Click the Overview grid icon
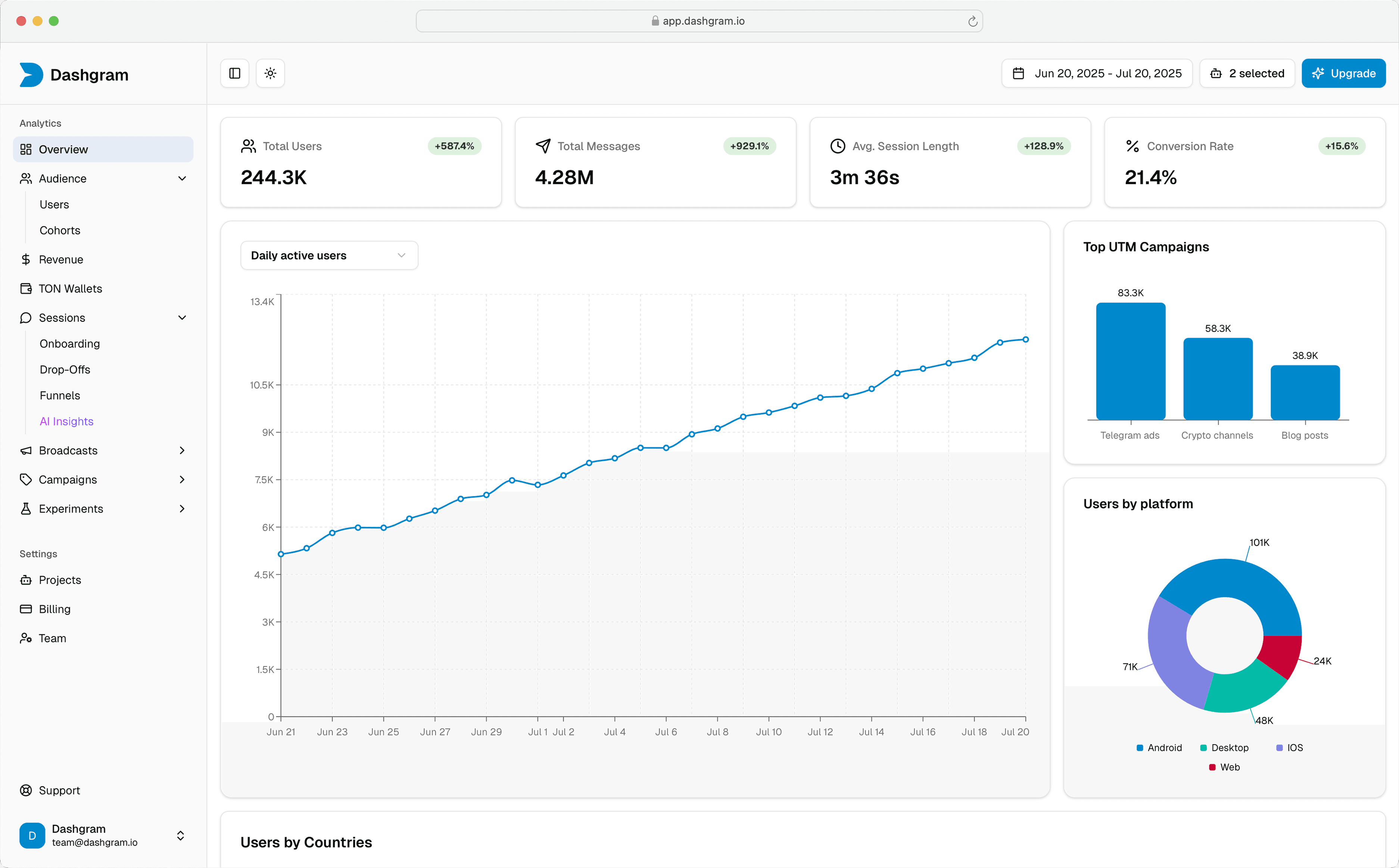This screenshot has height=868, width=1399. point(26,149)
